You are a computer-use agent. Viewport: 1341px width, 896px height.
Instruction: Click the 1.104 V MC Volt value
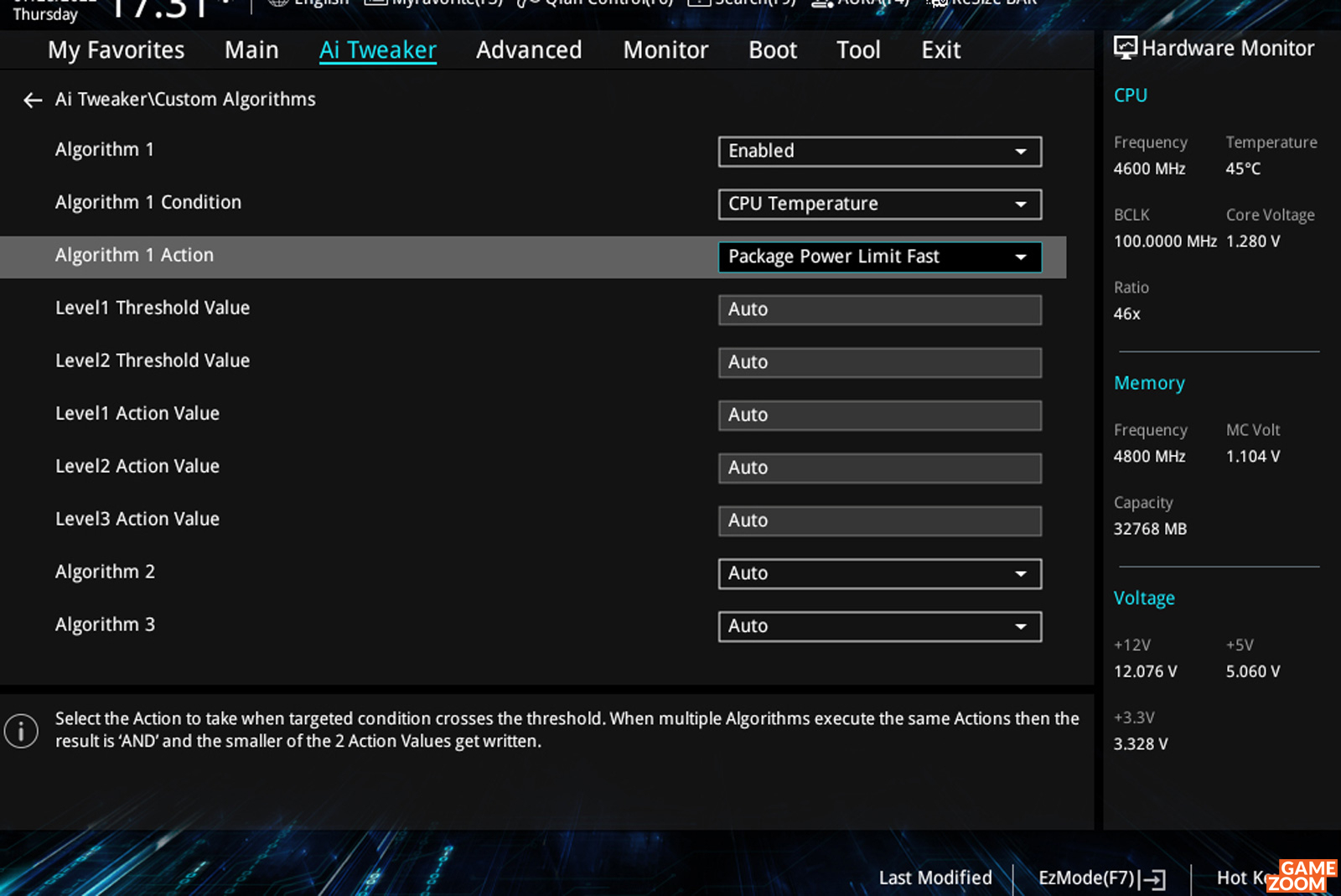pos(1253,457)
